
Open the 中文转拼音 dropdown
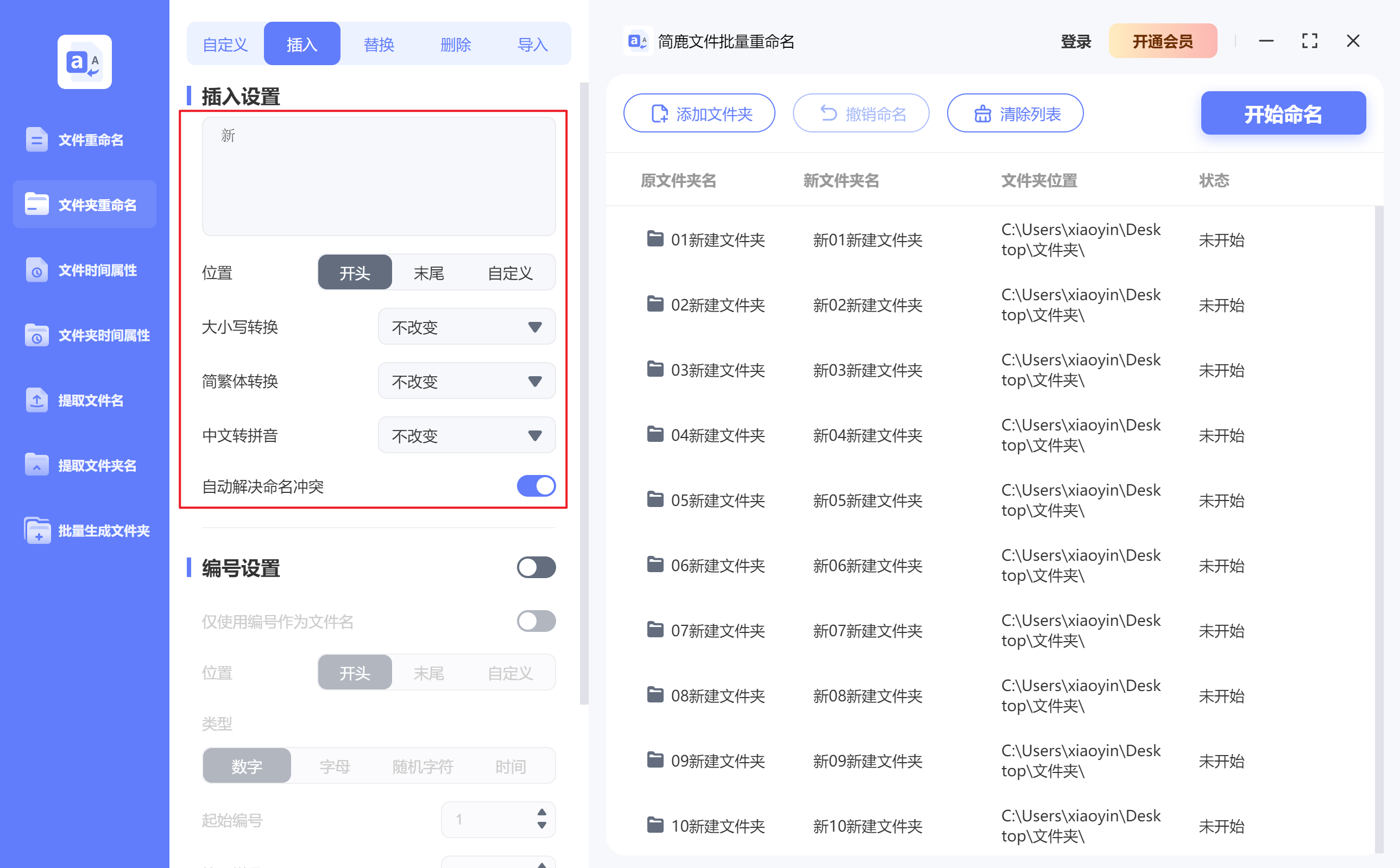coord(466,435)
